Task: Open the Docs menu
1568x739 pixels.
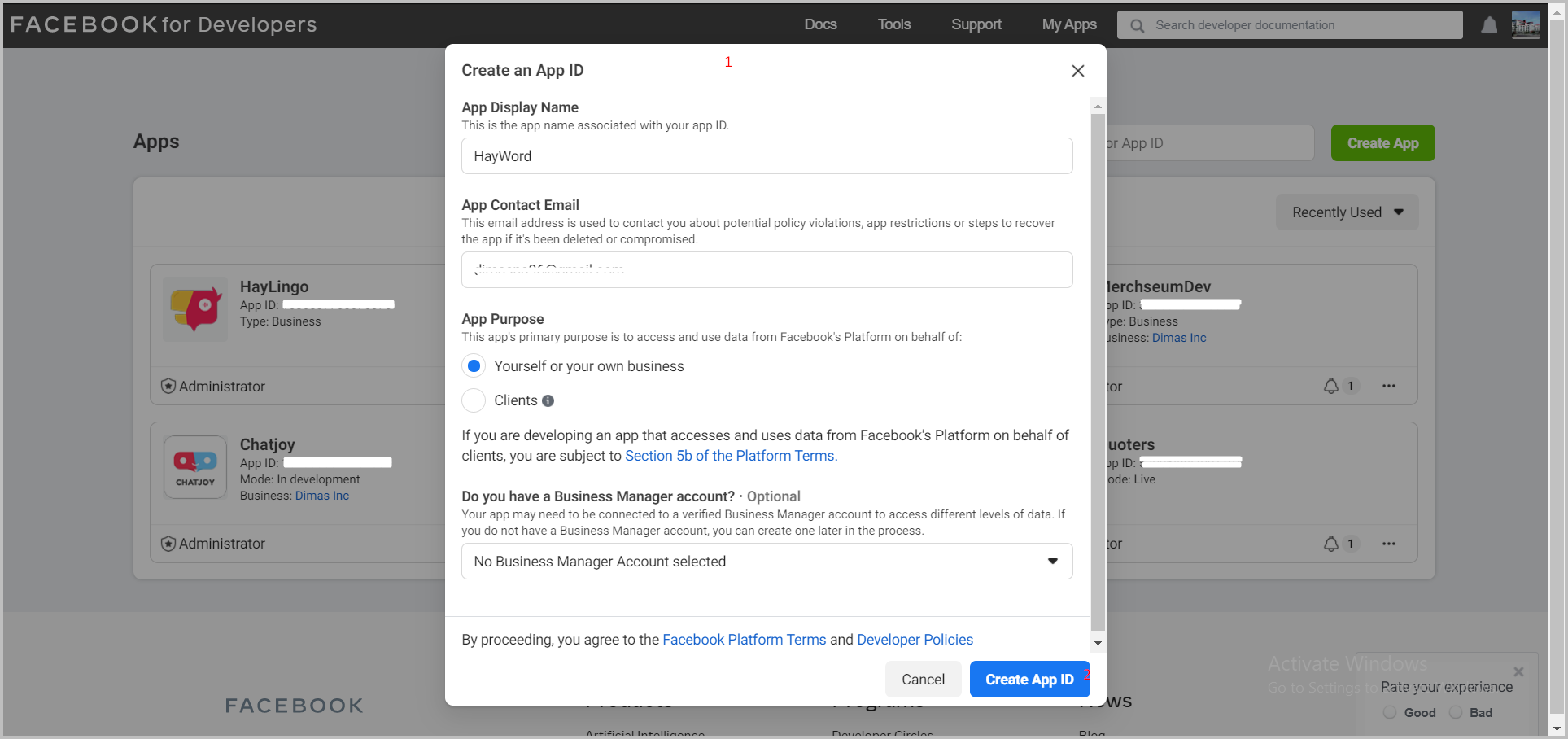Action: click(x=820, y=24)
